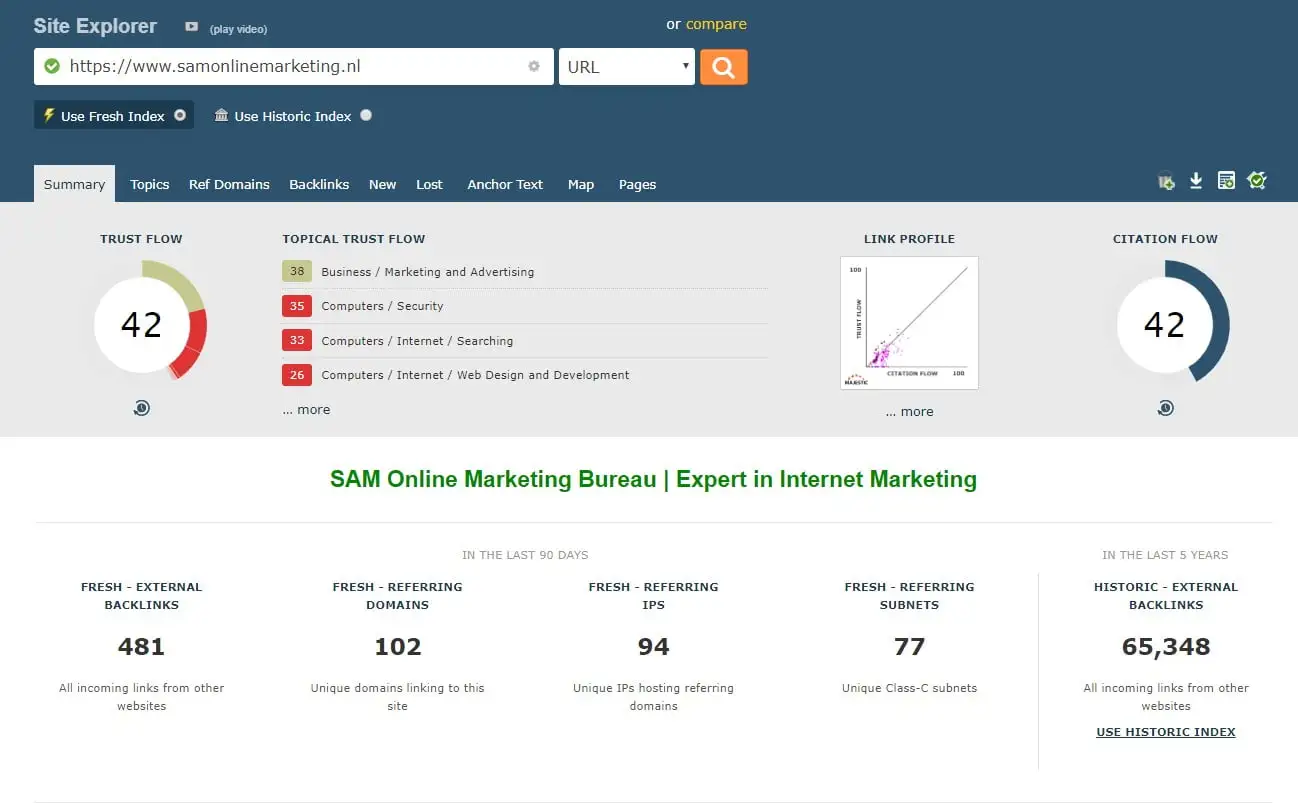
Task: Click history icon below Citation Flow dial
Action: pos(1165,408)
